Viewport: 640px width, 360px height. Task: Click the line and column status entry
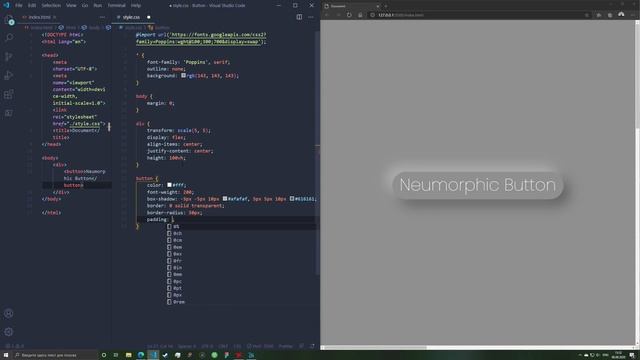[160, 346]
